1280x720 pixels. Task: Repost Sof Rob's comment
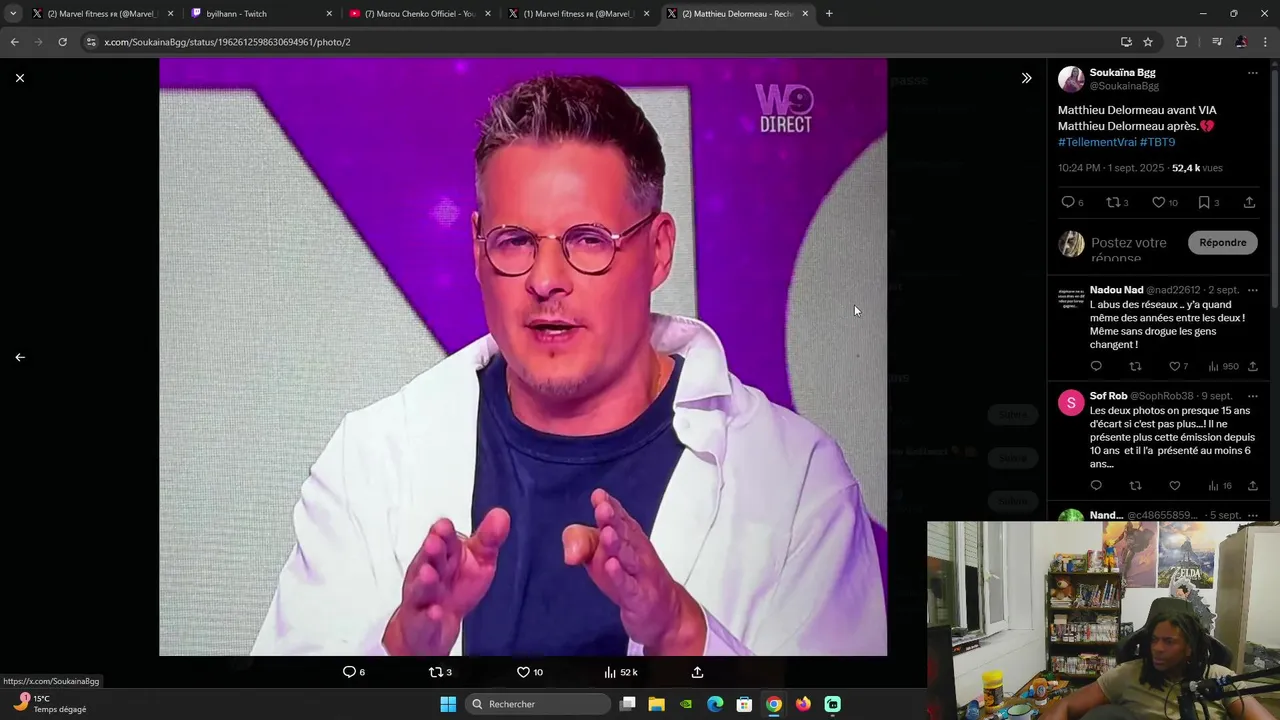(x=1135, y=486)
